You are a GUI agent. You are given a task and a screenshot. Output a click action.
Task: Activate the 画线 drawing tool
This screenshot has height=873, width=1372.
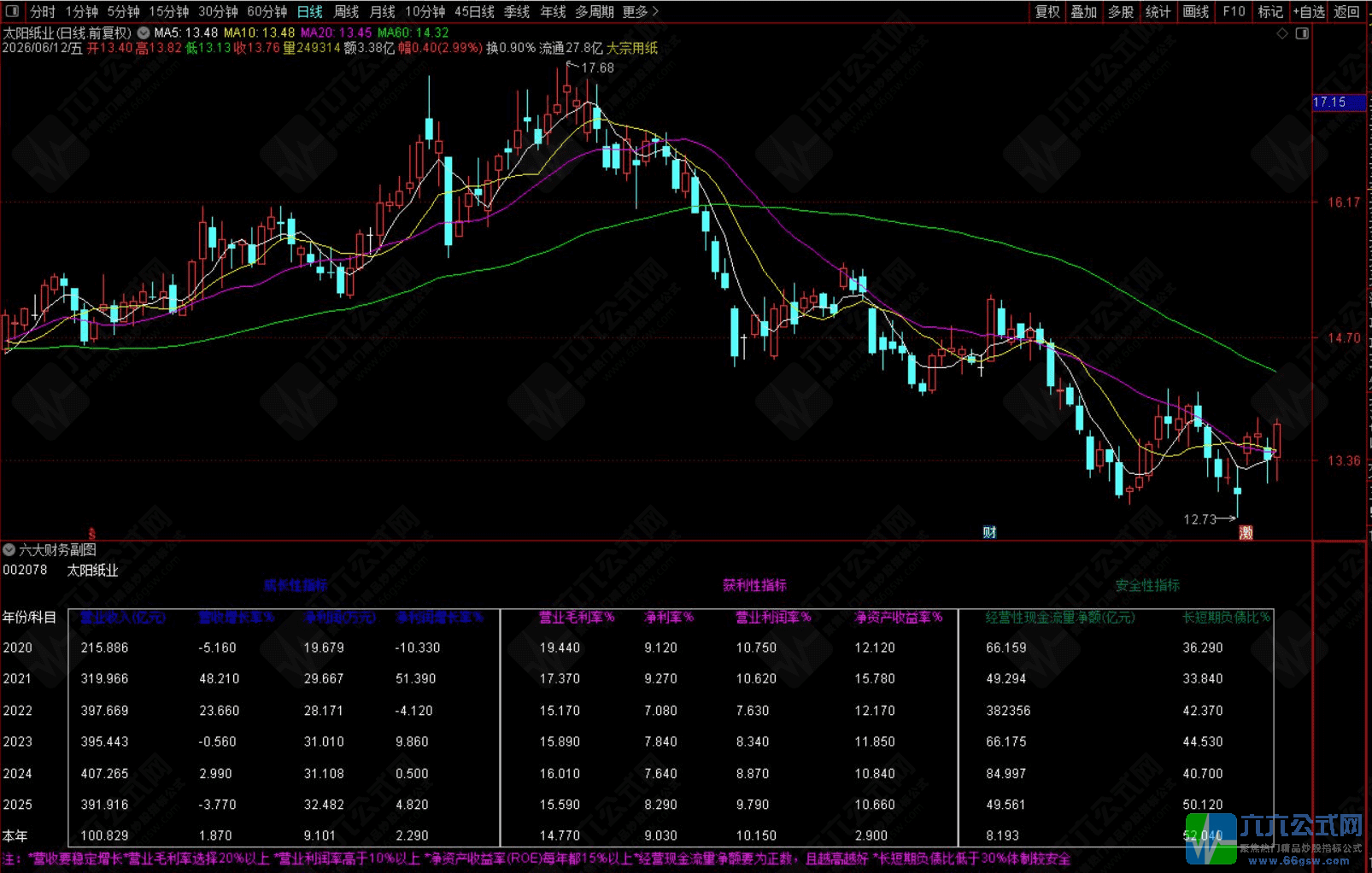point(1195,11)
